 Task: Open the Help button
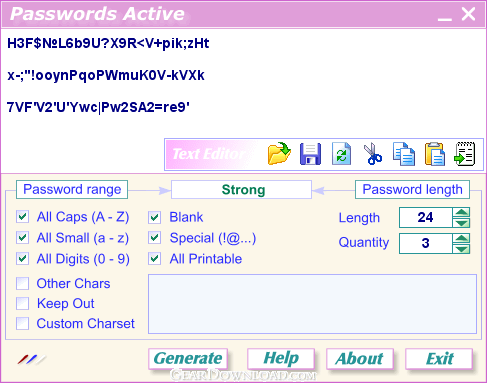tap(281, 359)
